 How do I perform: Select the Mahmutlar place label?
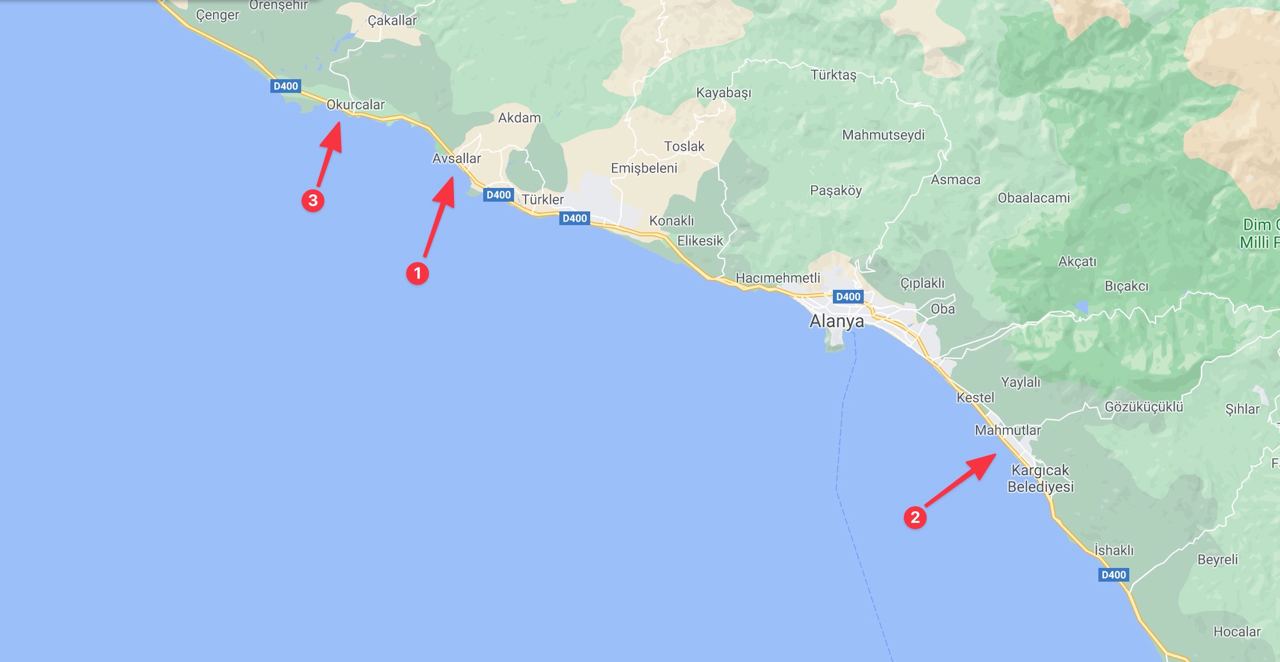point(1007,430)
